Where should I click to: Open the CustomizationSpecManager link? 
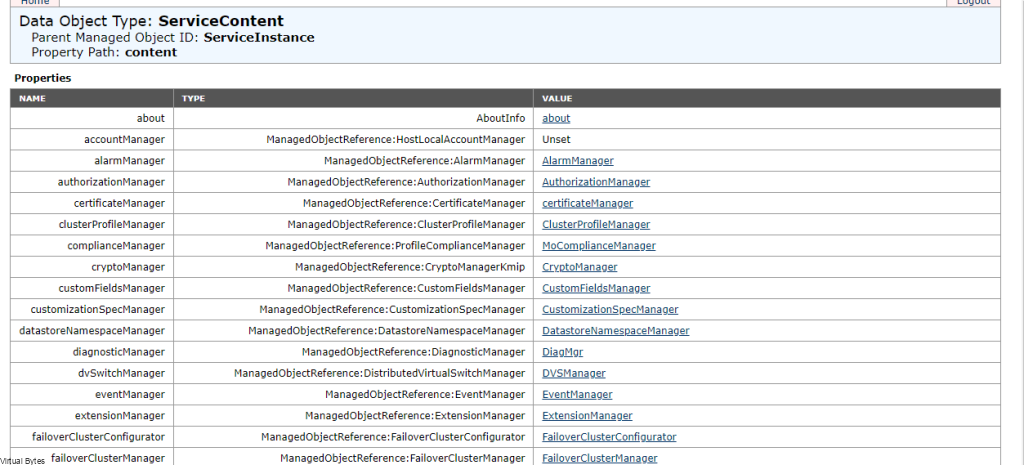pos(610,309)
